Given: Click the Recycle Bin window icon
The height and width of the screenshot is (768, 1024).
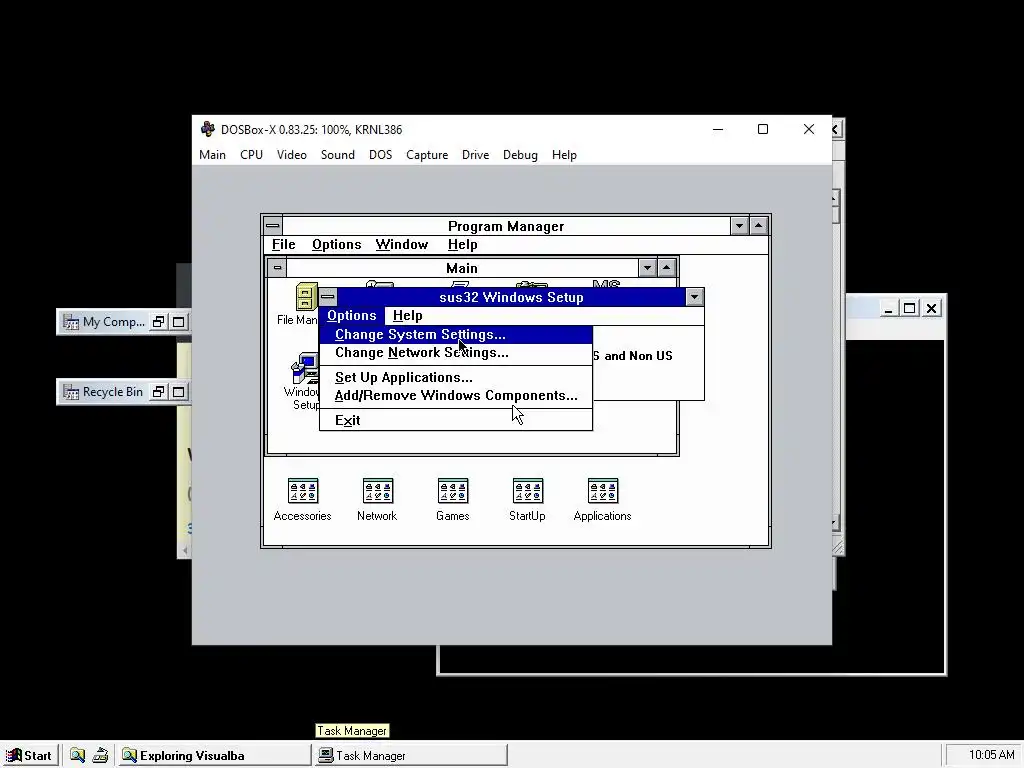Looking at the screenshot, I should pyautogui.click(x=71, y=392).
